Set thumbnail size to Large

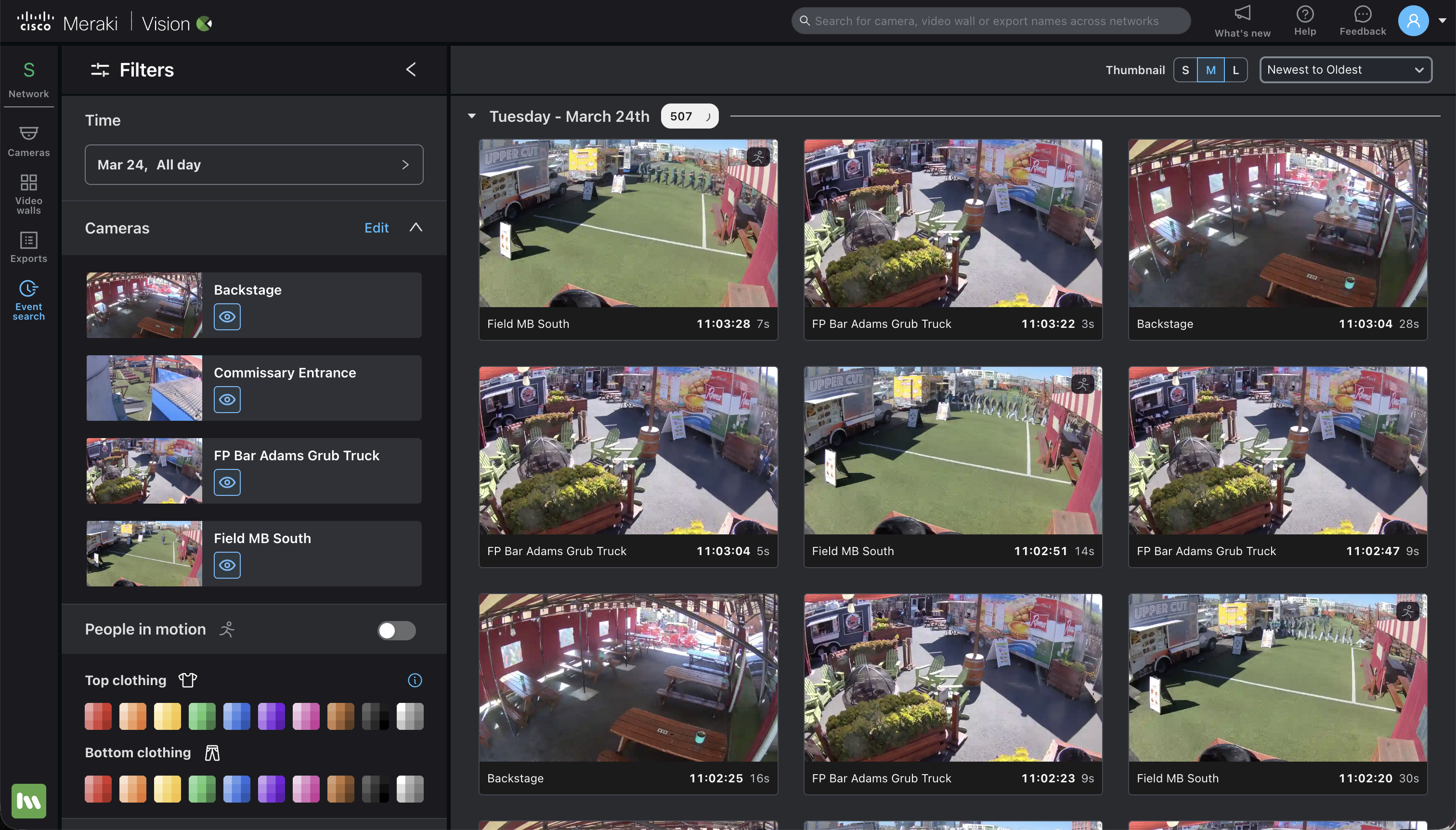pyautogui.click(x=1235, y=70)
